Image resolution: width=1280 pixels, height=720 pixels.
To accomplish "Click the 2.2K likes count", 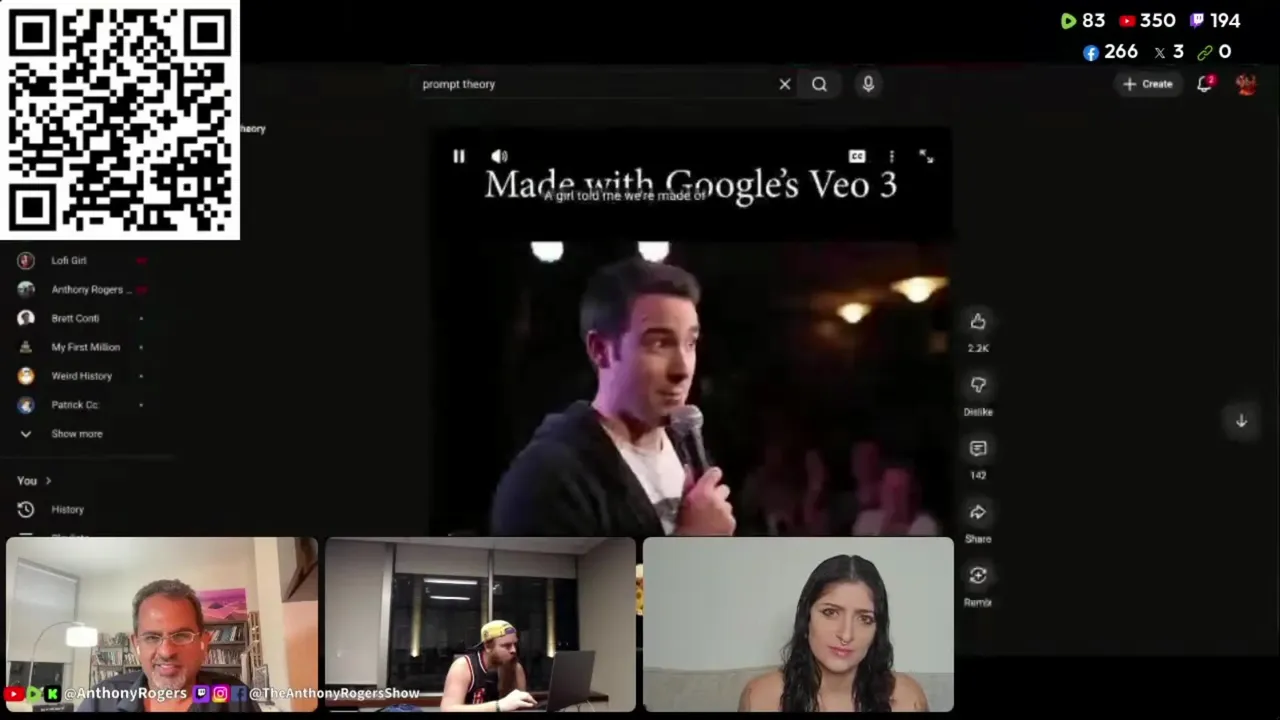I will pyautogui.click(x=978, y=348).
